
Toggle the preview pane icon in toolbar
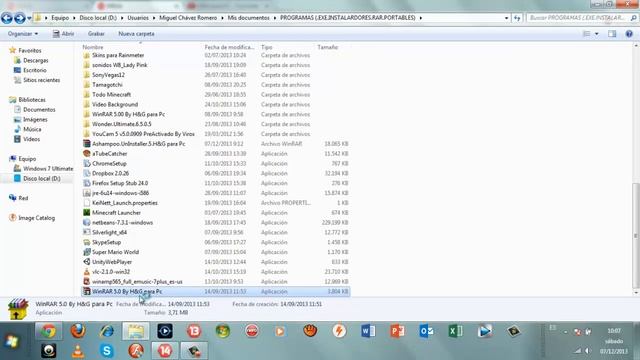[612, 34]
